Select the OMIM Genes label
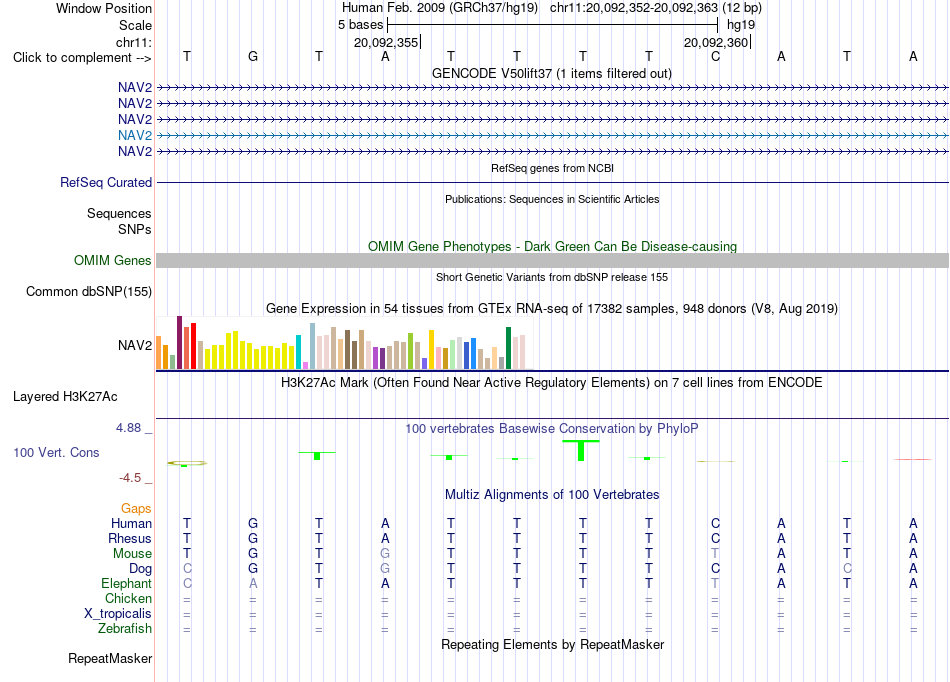Screen dimensions: 950x682 tap(113, 260)
